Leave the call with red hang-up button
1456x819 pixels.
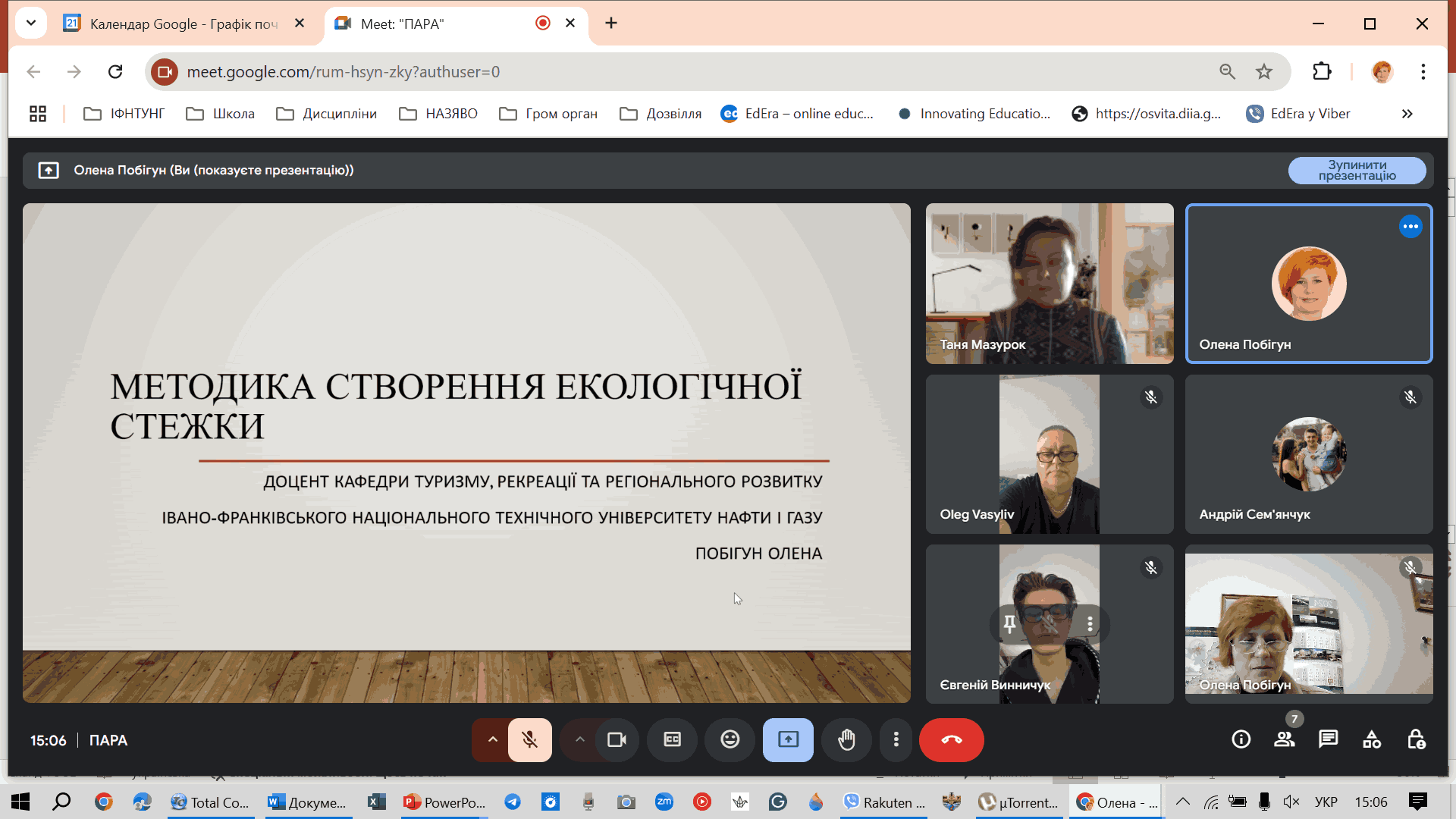(951, 739)
